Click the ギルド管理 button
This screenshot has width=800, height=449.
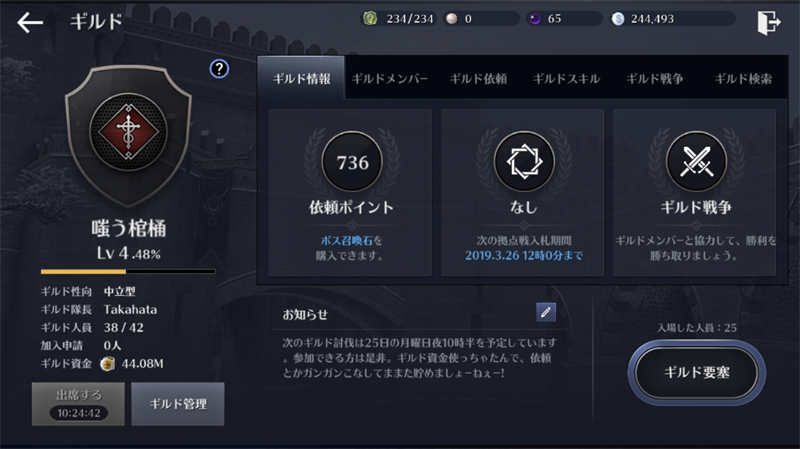(178, 404)
